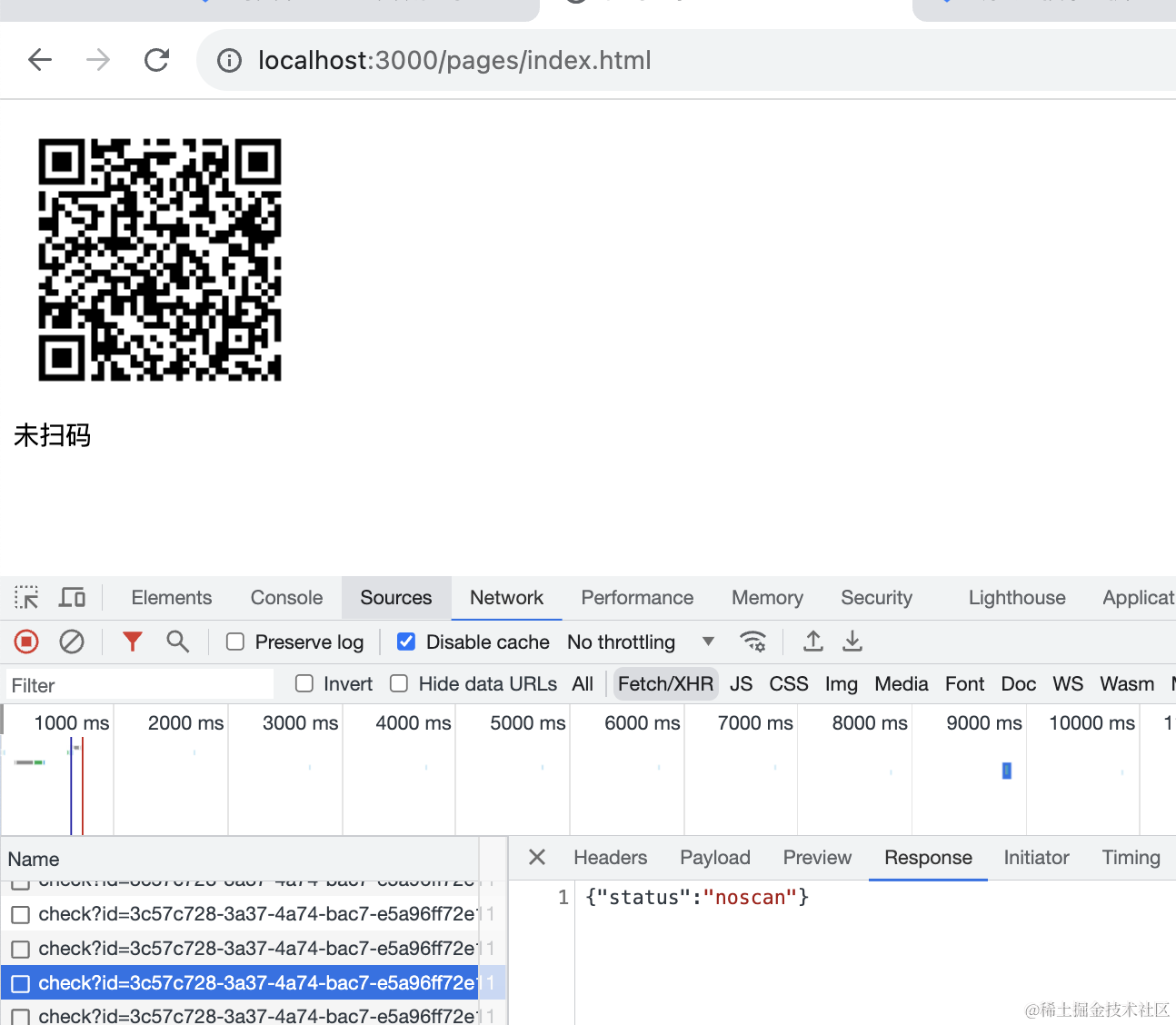The image size is (1176, 1025).
Task: Open the Memory tab
Action: [x=767, y=598]
